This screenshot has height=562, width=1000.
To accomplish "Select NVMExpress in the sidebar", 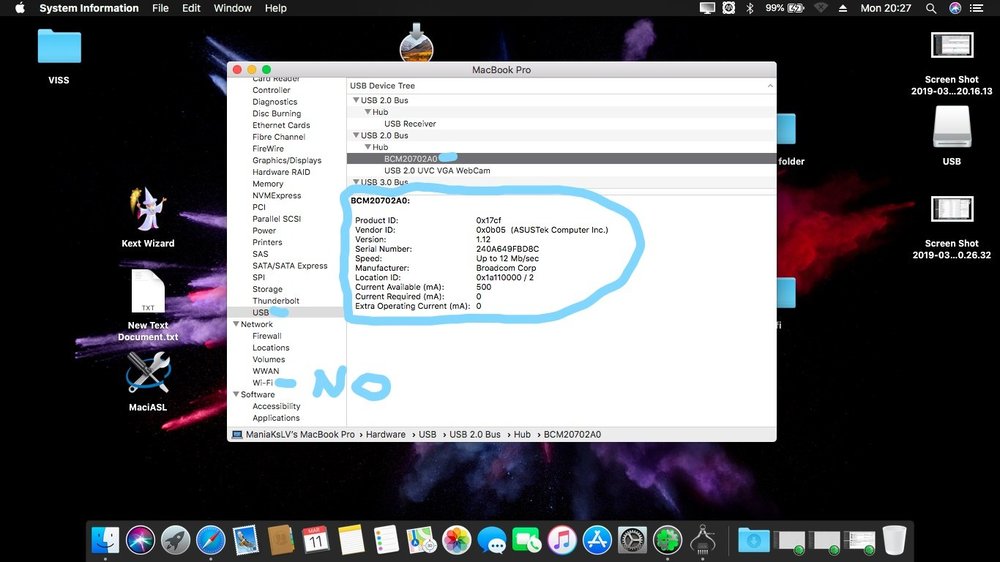I will point(276,195).
